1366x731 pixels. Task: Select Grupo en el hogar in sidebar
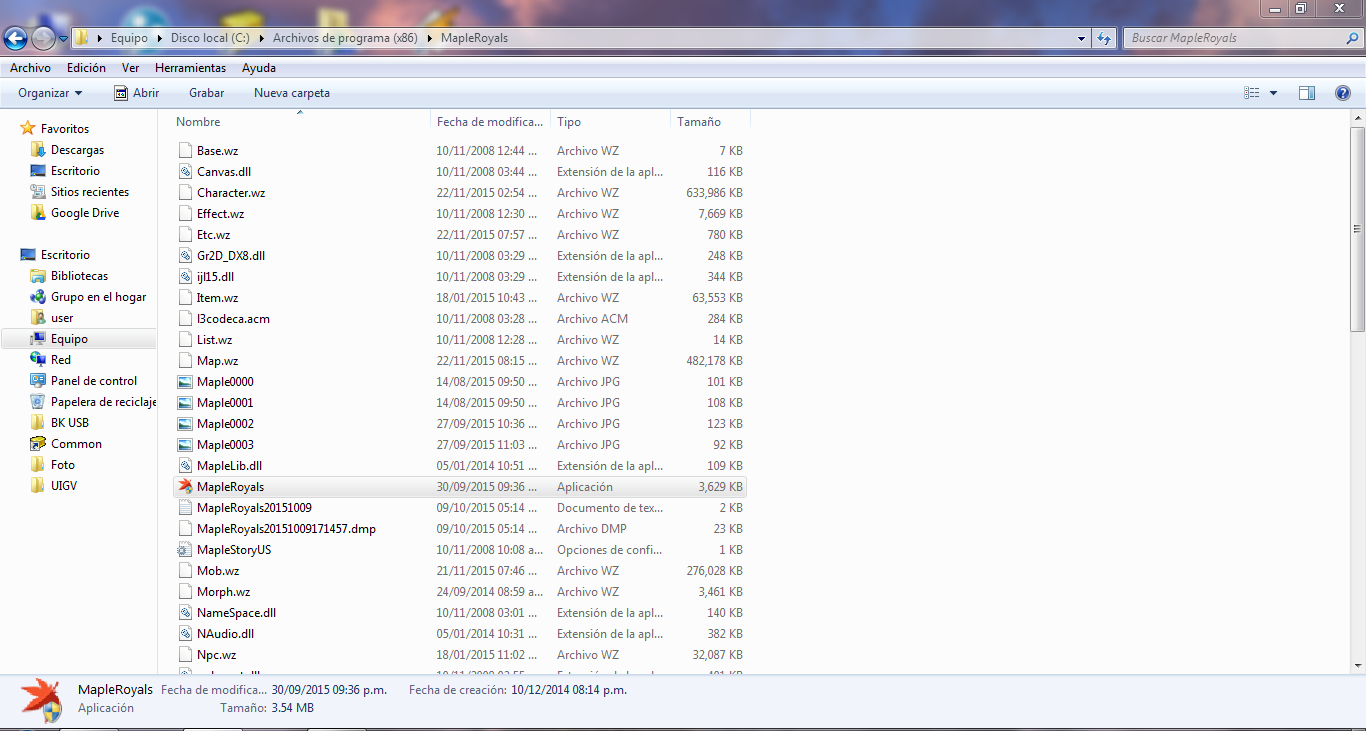click(98, 297)
